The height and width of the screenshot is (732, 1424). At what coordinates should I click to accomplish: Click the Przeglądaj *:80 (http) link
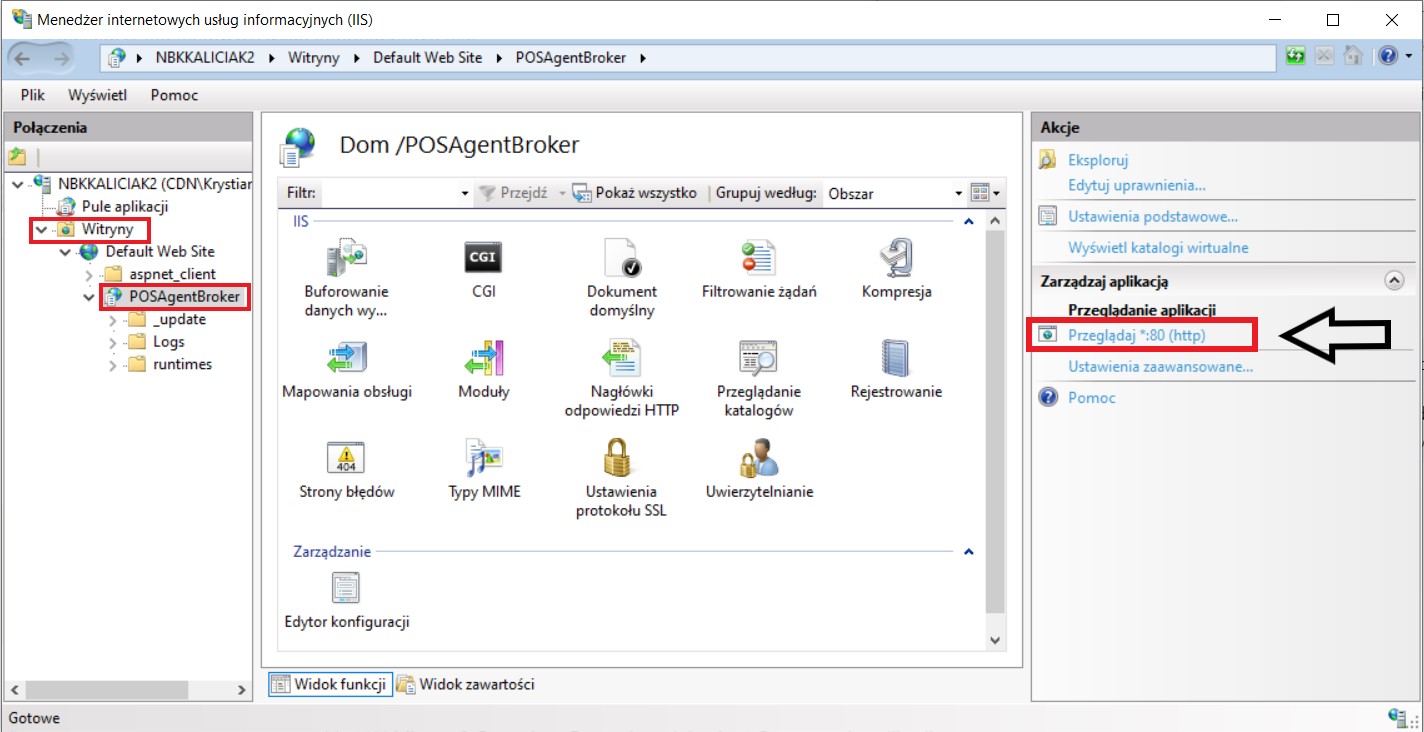point(1136,335)
